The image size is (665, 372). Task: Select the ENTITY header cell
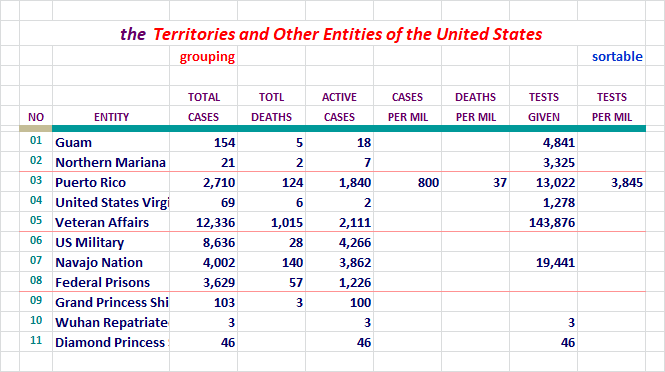pos(111,117)
